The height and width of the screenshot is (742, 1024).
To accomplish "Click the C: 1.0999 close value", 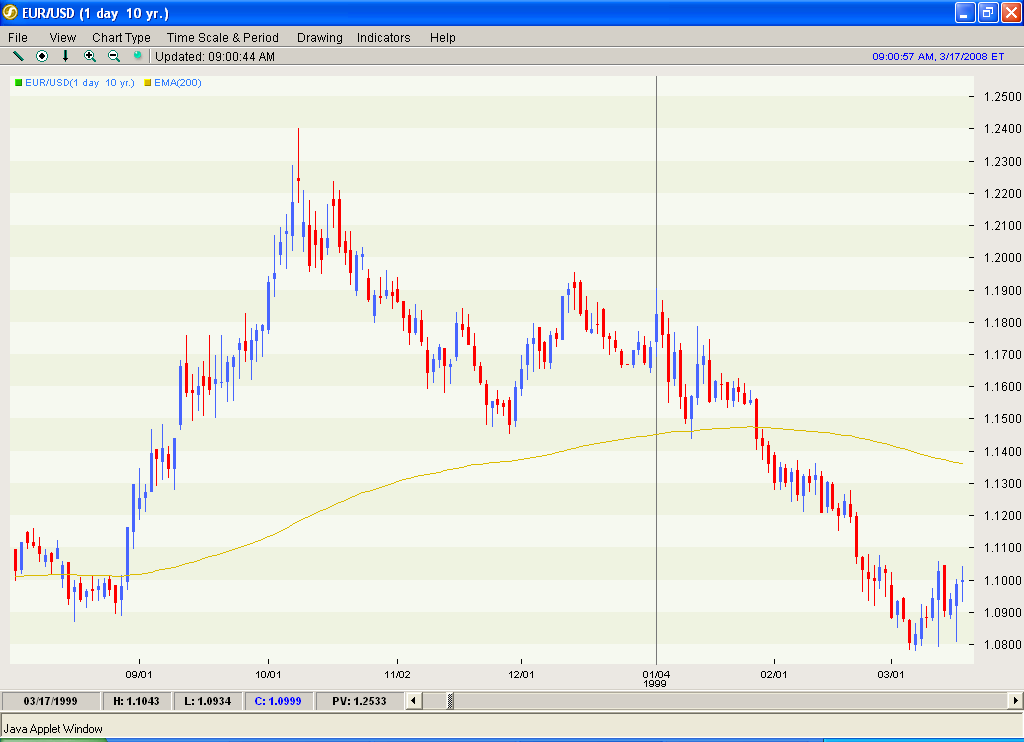I will click(x=278, y=701).
